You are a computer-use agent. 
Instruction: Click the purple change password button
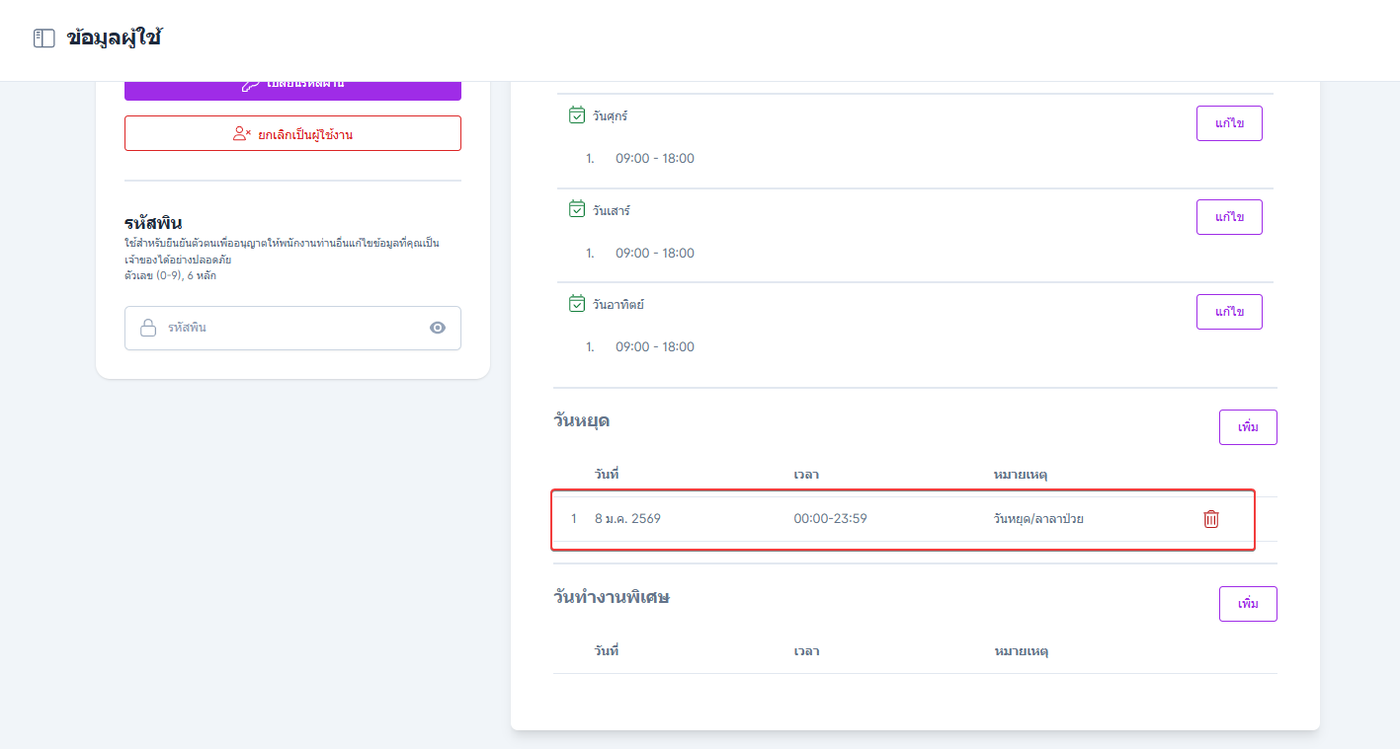click(292, 89)
